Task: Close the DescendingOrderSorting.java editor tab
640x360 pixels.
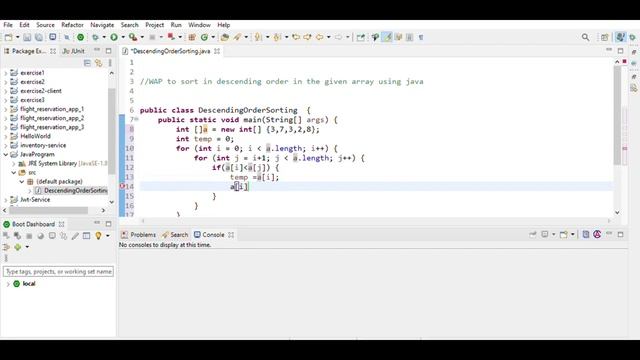Action: coord(217,51)
